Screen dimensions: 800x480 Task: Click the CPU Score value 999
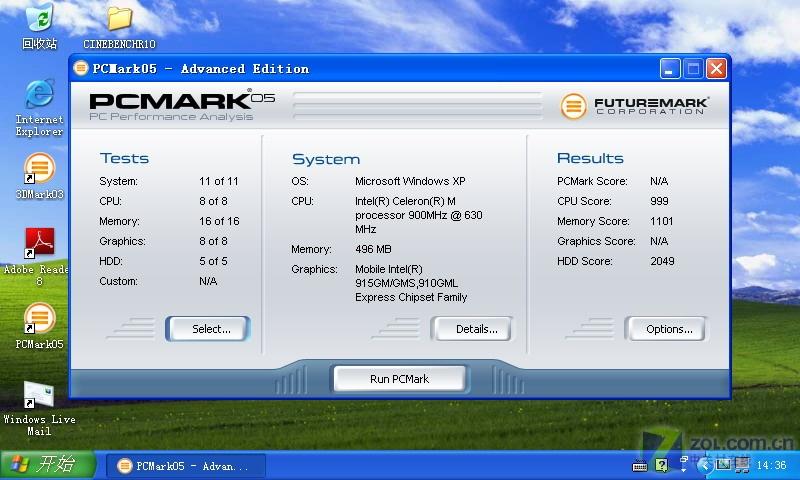pyautogui.click(x=659, y=201)
